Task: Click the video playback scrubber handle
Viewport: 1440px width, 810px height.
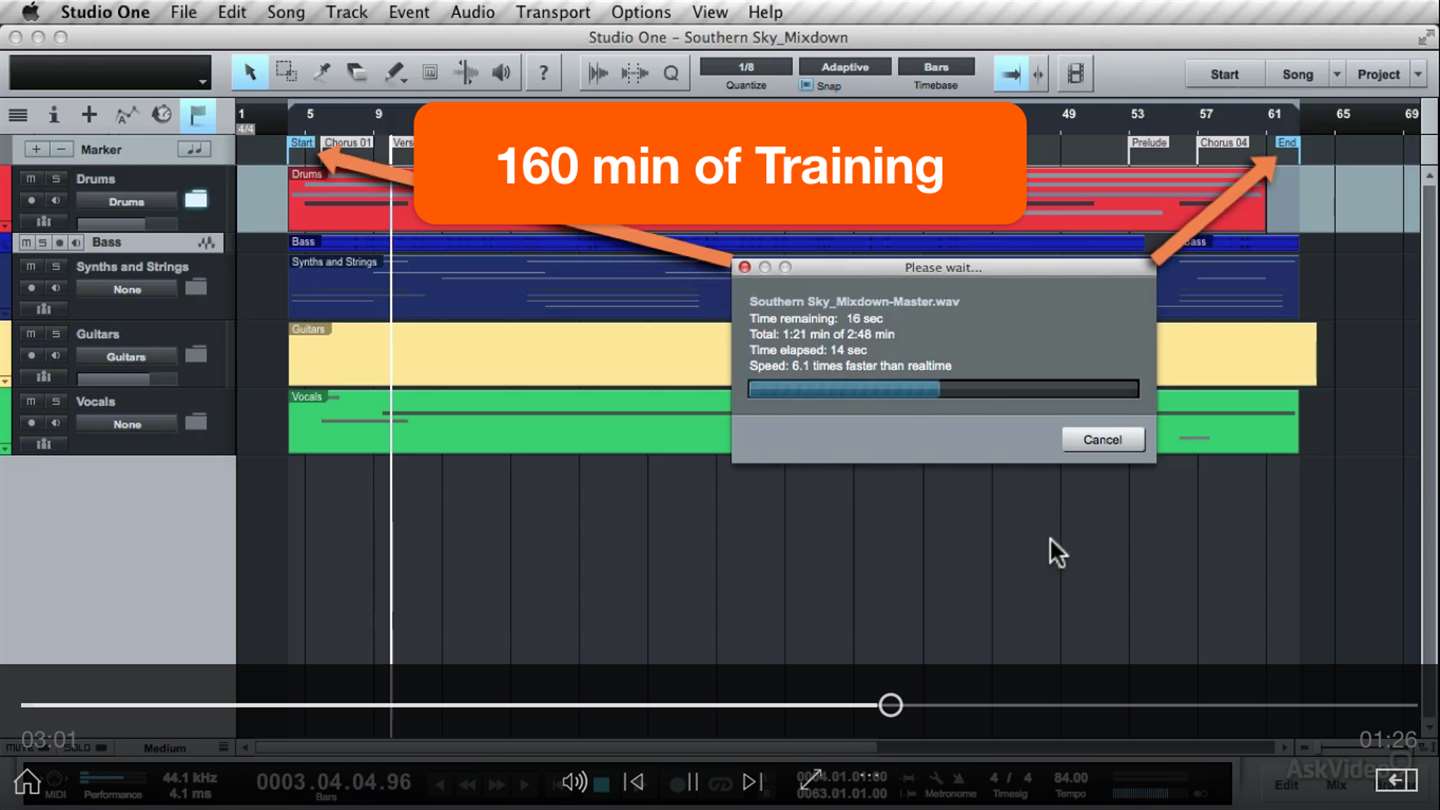Action: [x=890, y=705]
